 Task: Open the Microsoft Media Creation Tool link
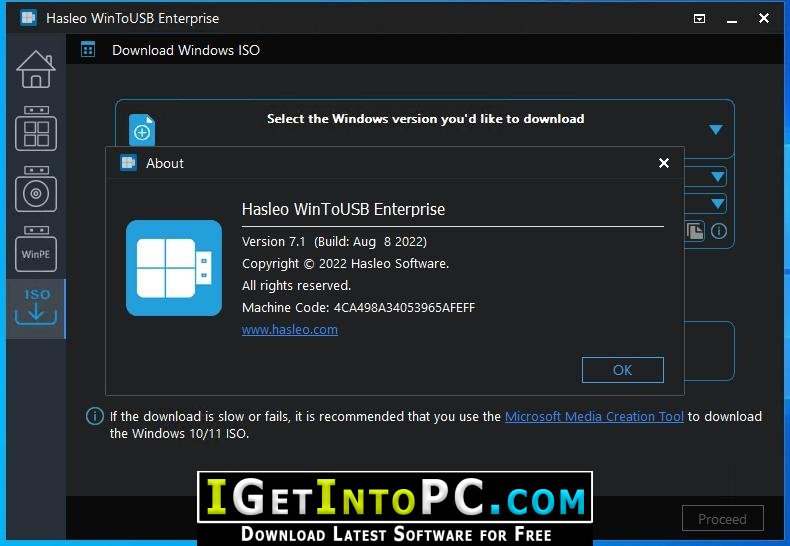(x=594, y=417)
